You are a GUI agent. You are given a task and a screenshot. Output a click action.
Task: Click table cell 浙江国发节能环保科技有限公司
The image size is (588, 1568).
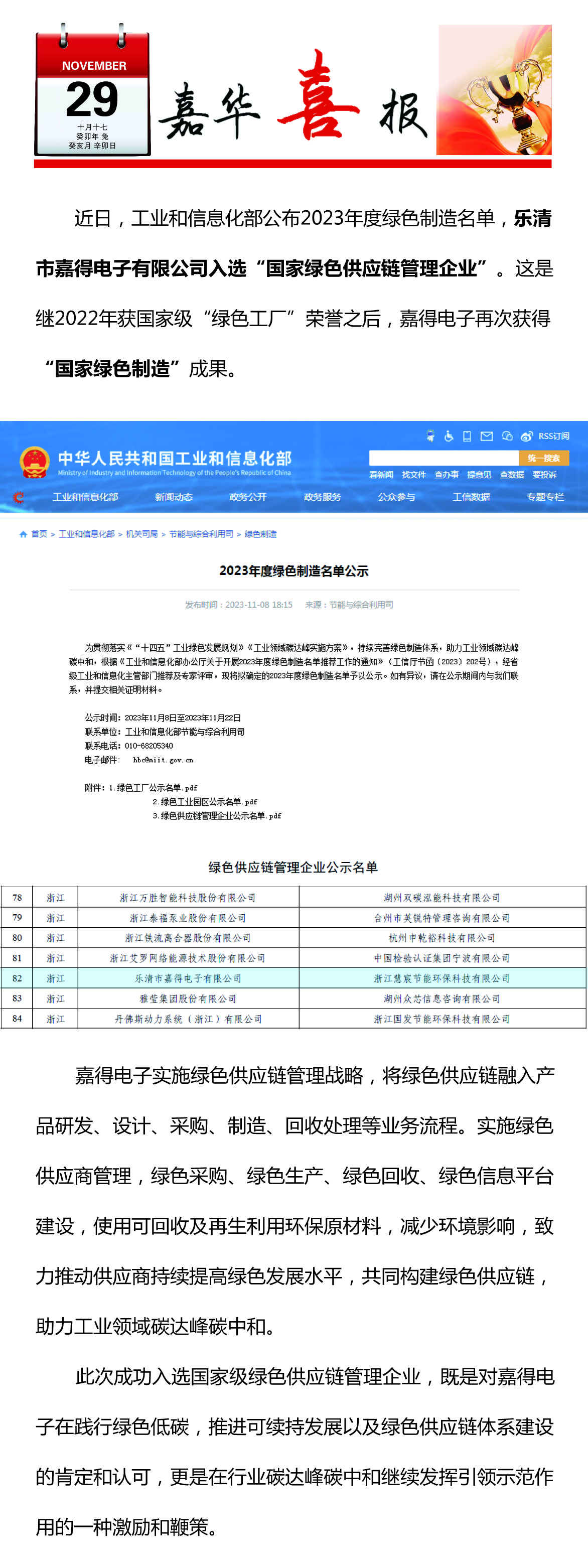coord(442,1019)
